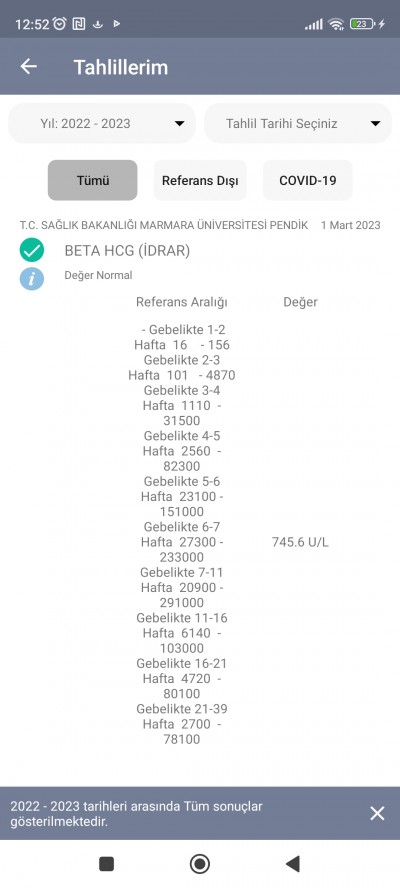Click the year dropdown arrow
Screen dimensions: 400x888
coord(180,123)
